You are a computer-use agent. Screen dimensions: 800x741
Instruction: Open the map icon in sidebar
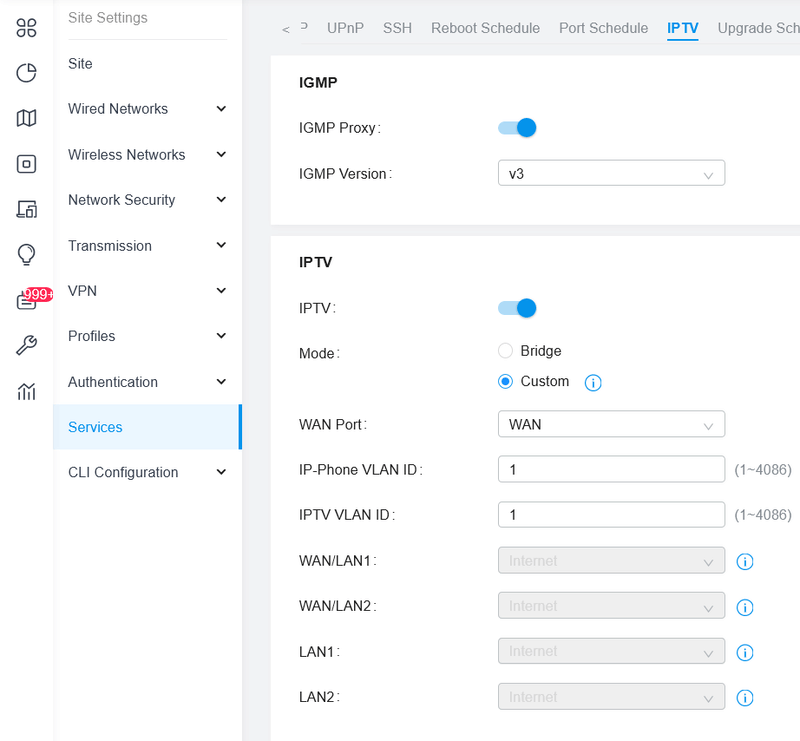point(27,118)
